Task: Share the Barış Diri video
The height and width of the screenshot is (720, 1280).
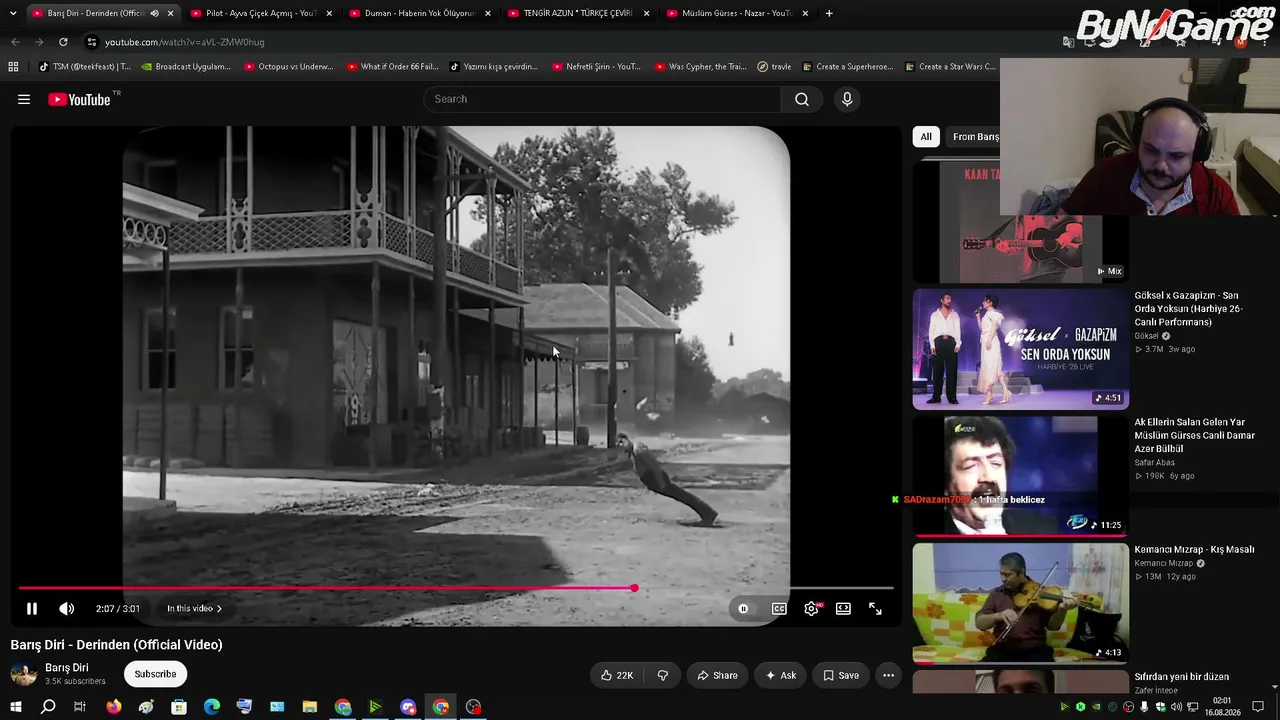Action: 717,675
